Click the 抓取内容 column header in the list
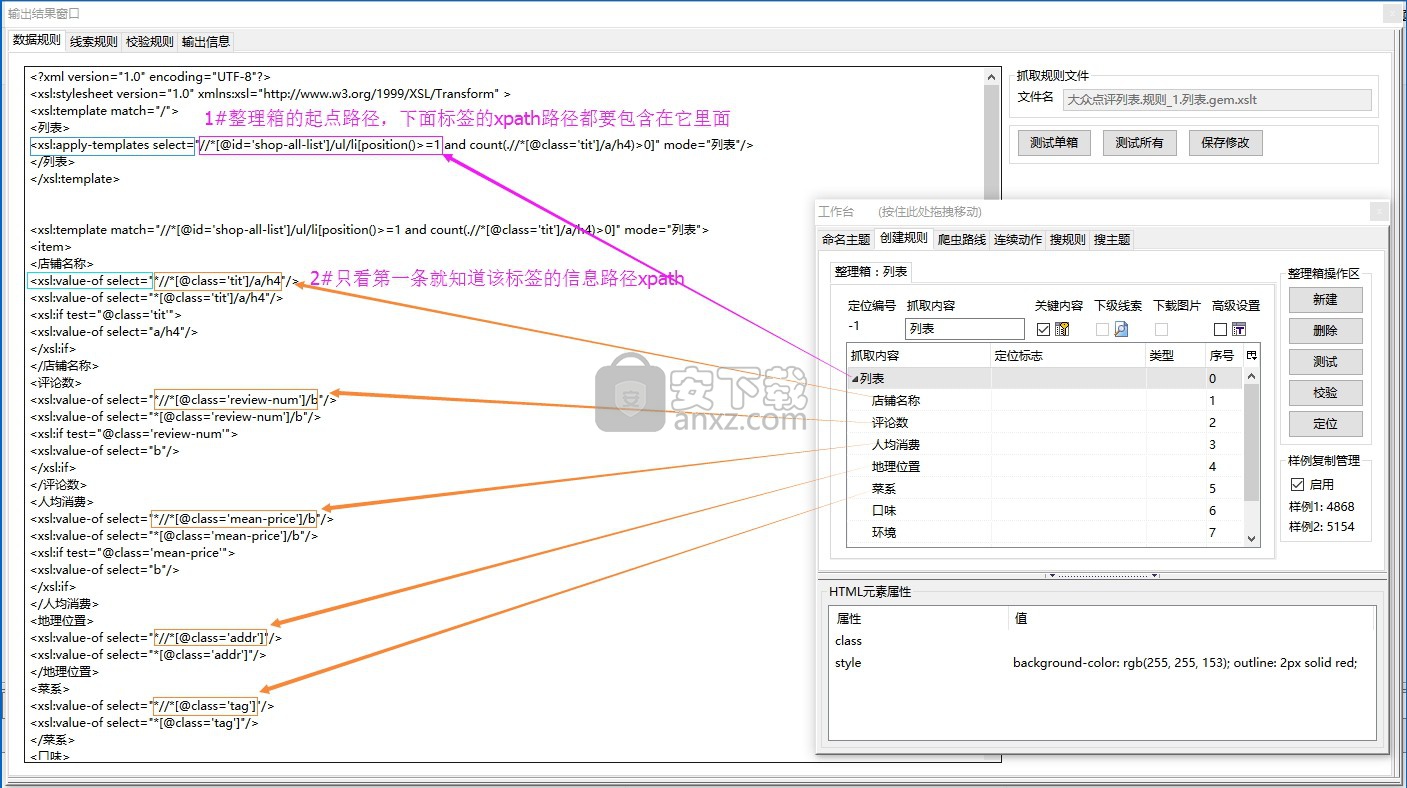1407x788 pixels. 919,355
